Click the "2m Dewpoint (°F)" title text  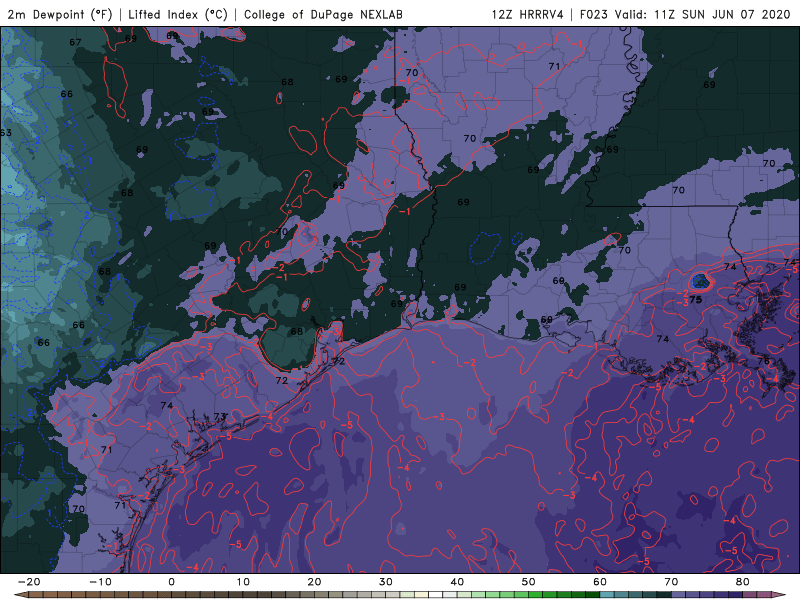tap(60, 14)
